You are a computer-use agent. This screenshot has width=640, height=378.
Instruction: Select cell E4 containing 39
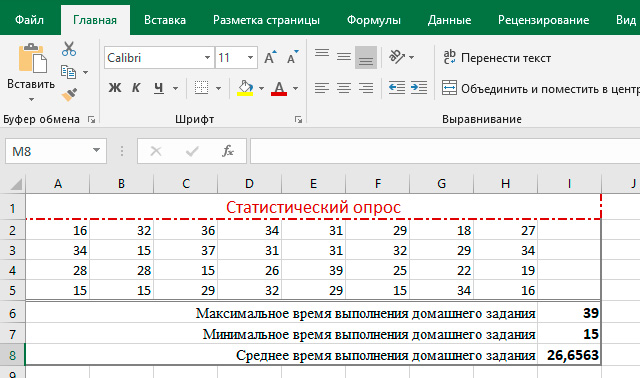coord(313,270)
